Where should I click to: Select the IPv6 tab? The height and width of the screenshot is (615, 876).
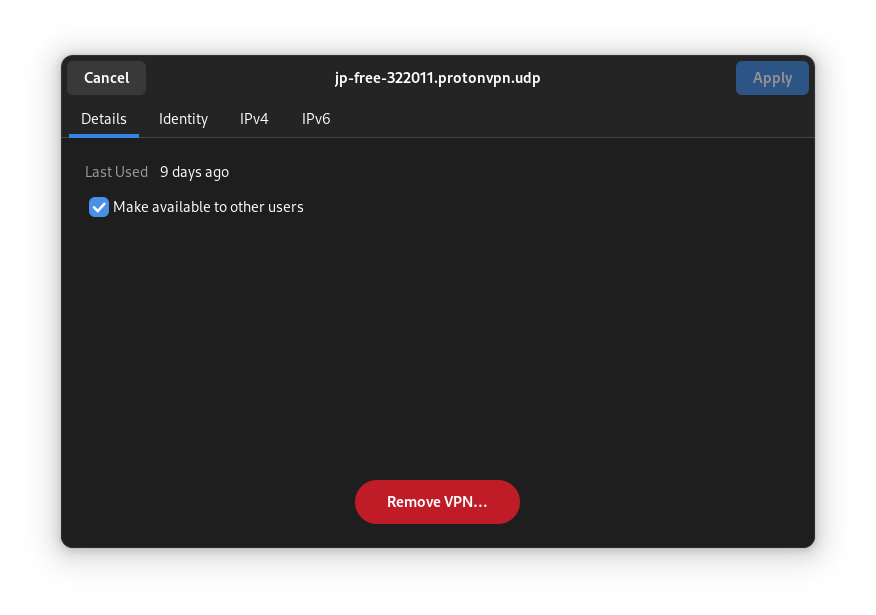[x=316, y=119]
